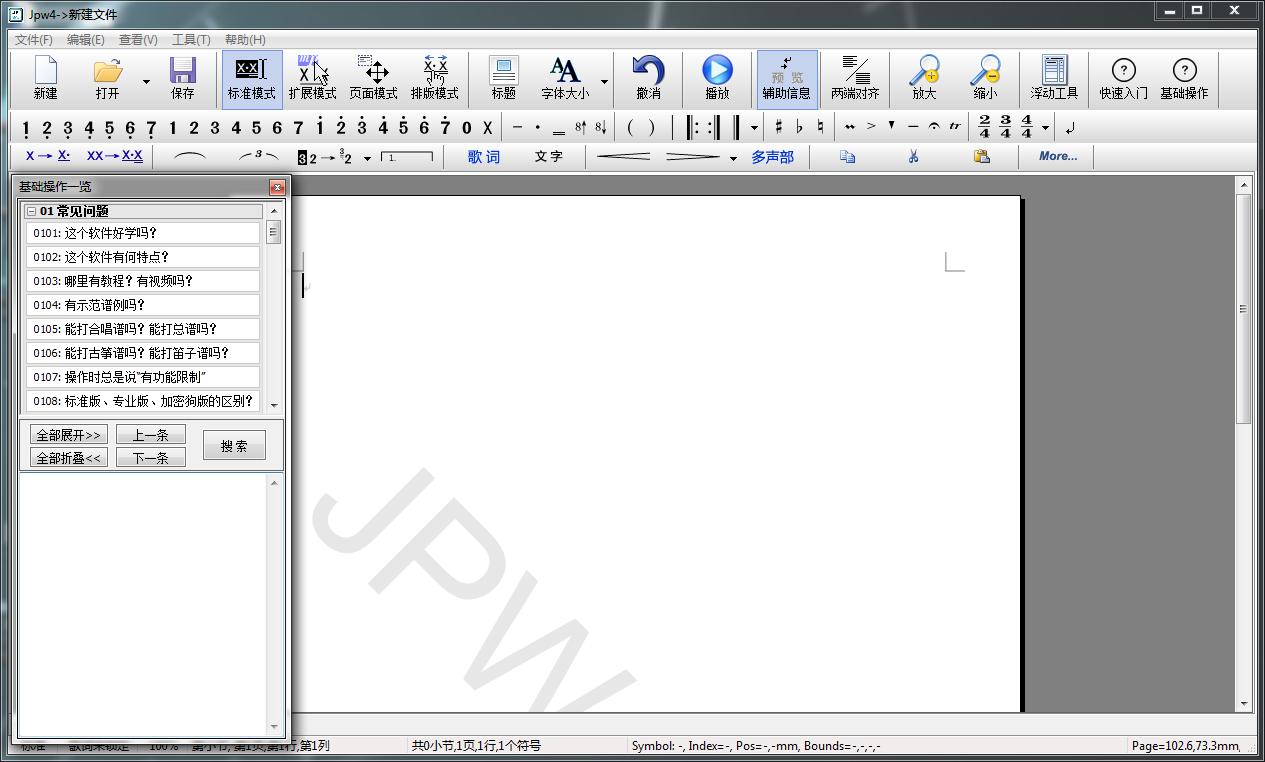Open the barline options dropdown arrow
This screenshot has width=1265, height=762.
pos(754,128)
